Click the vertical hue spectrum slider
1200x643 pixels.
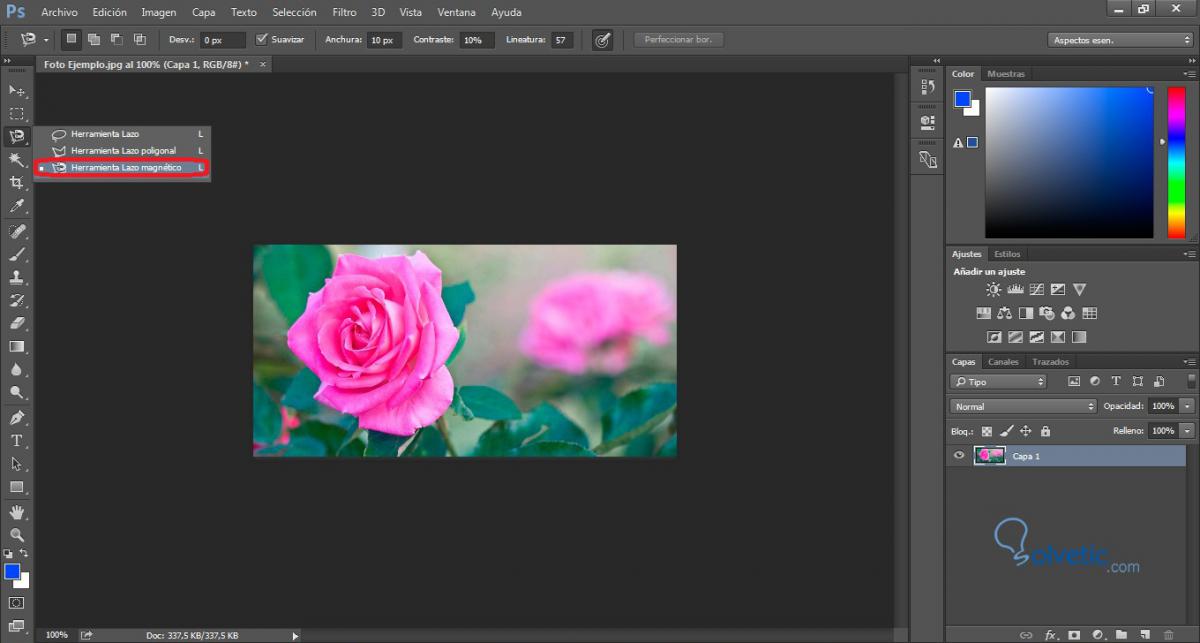(1174, 160)
